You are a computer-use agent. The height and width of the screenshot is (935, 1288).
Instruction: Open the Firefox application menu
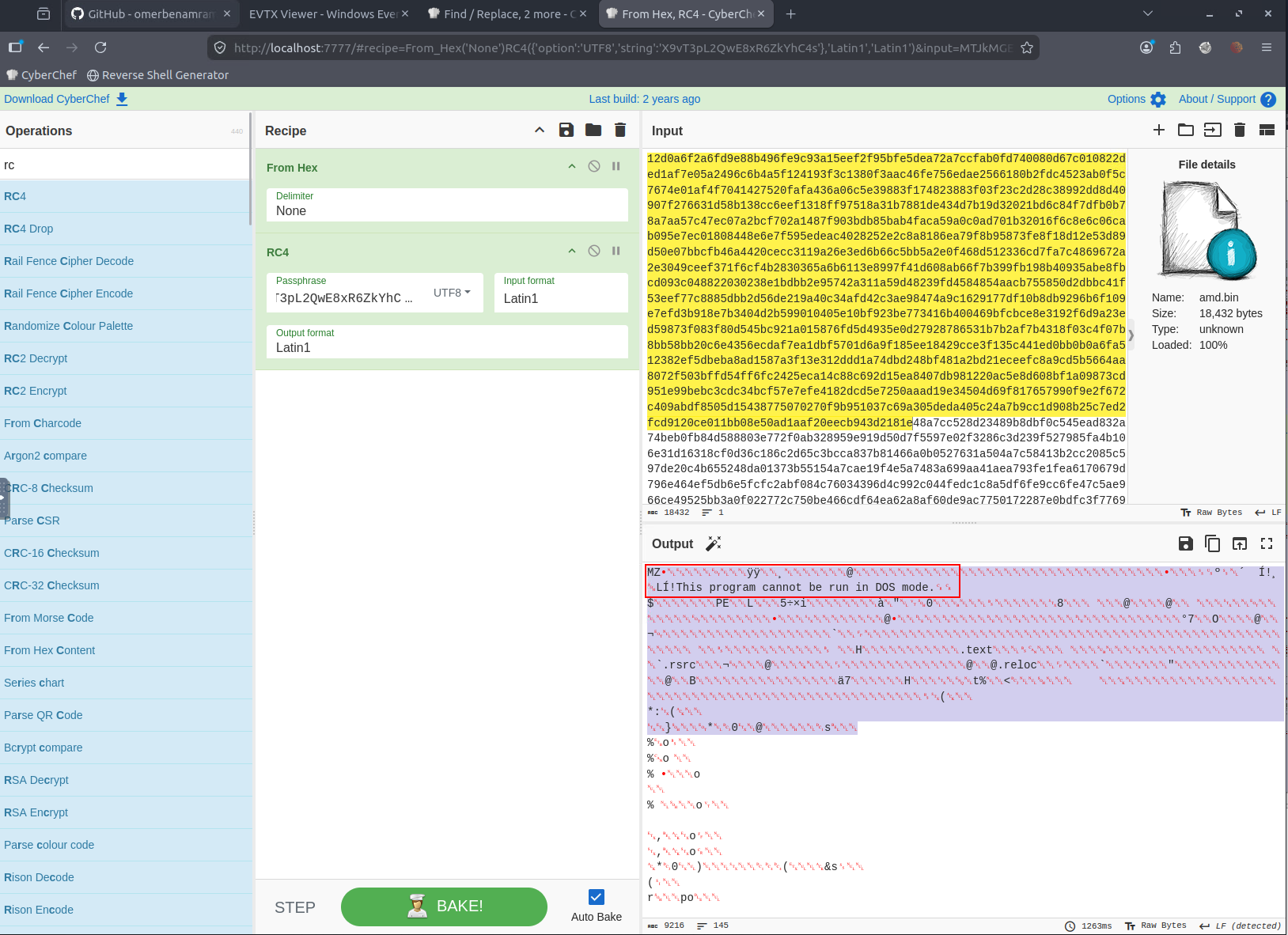click(1267, 47)
